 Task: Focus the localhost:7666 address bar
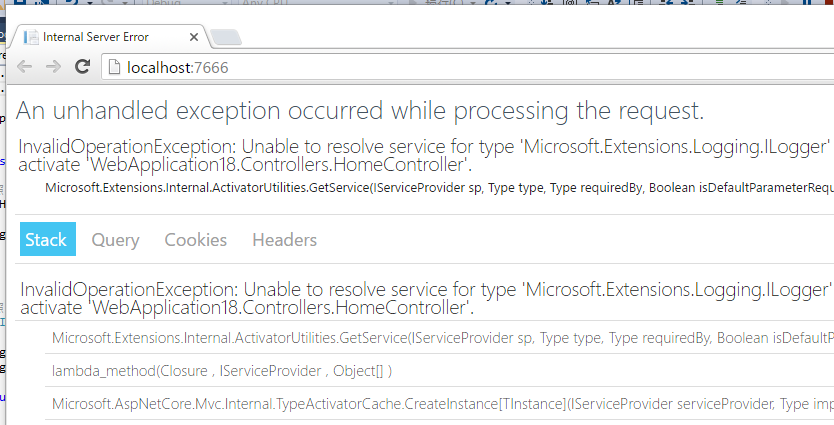click(x=468, y=68)
